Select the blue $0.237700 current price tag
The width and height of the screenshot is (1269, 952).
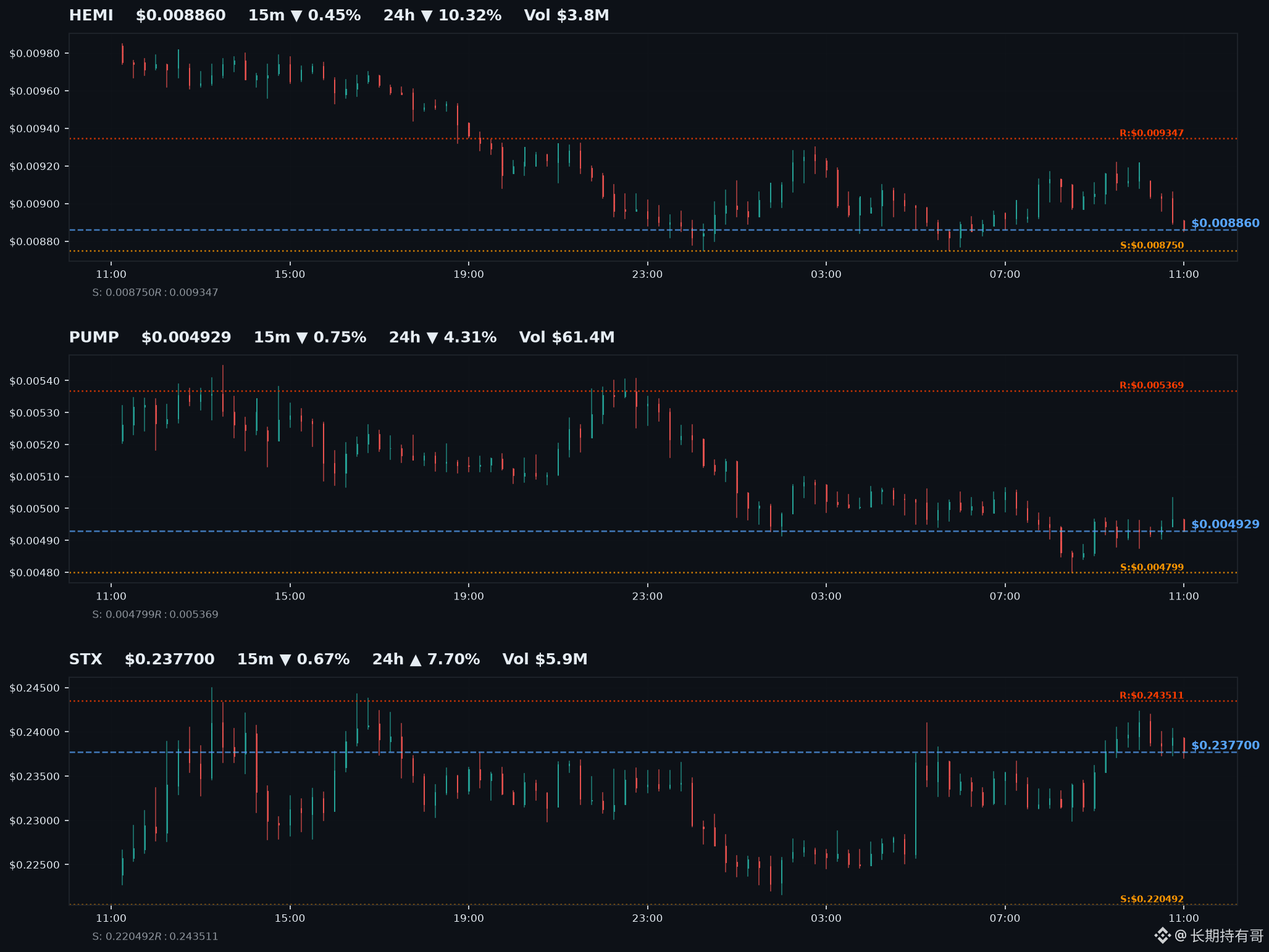[1225, 745]
